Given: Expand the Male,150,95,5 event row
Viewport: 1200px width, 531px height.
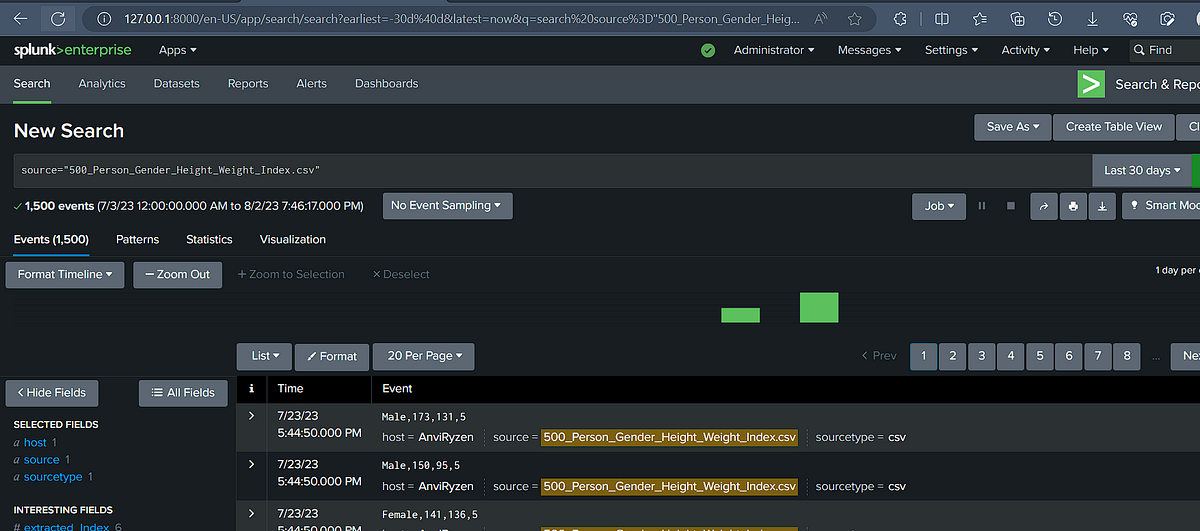Looking at the screenshot, I should pos(251,464).
